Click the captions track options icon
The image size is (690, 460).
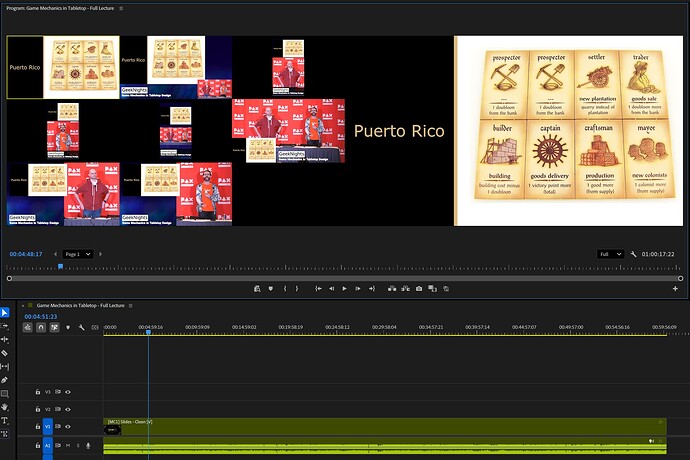[x=95, y=328]
